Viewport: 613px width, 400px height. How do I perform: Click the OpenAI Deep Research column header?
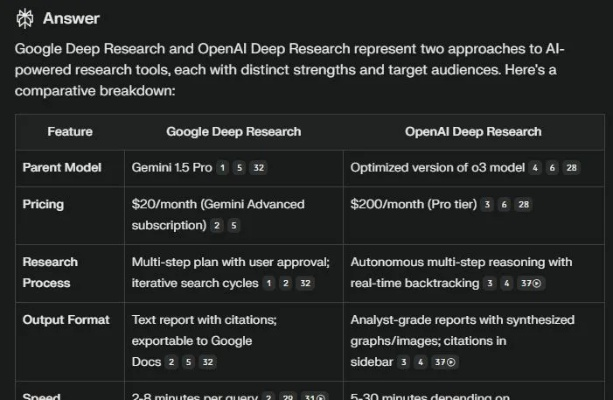[473, 131]
